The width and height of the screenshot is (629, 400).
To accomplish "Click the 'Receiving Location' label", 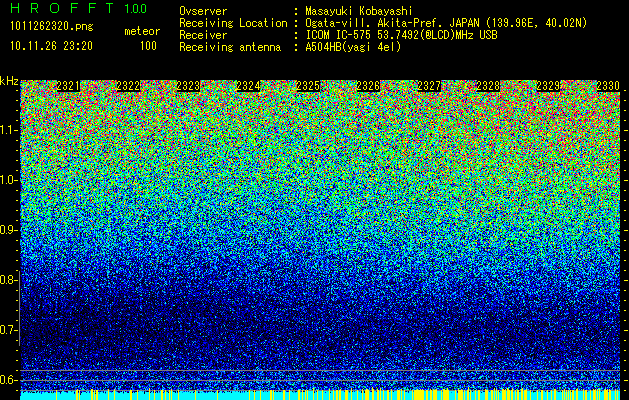I will click(233, 23).
